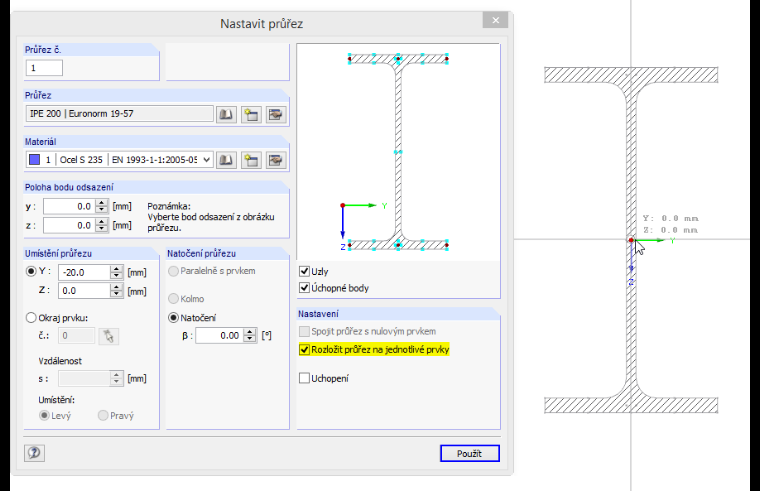Screen dimensions: 760x491
Task: Toggle the Úchopné body checkbox
Action: click(304, 288)
